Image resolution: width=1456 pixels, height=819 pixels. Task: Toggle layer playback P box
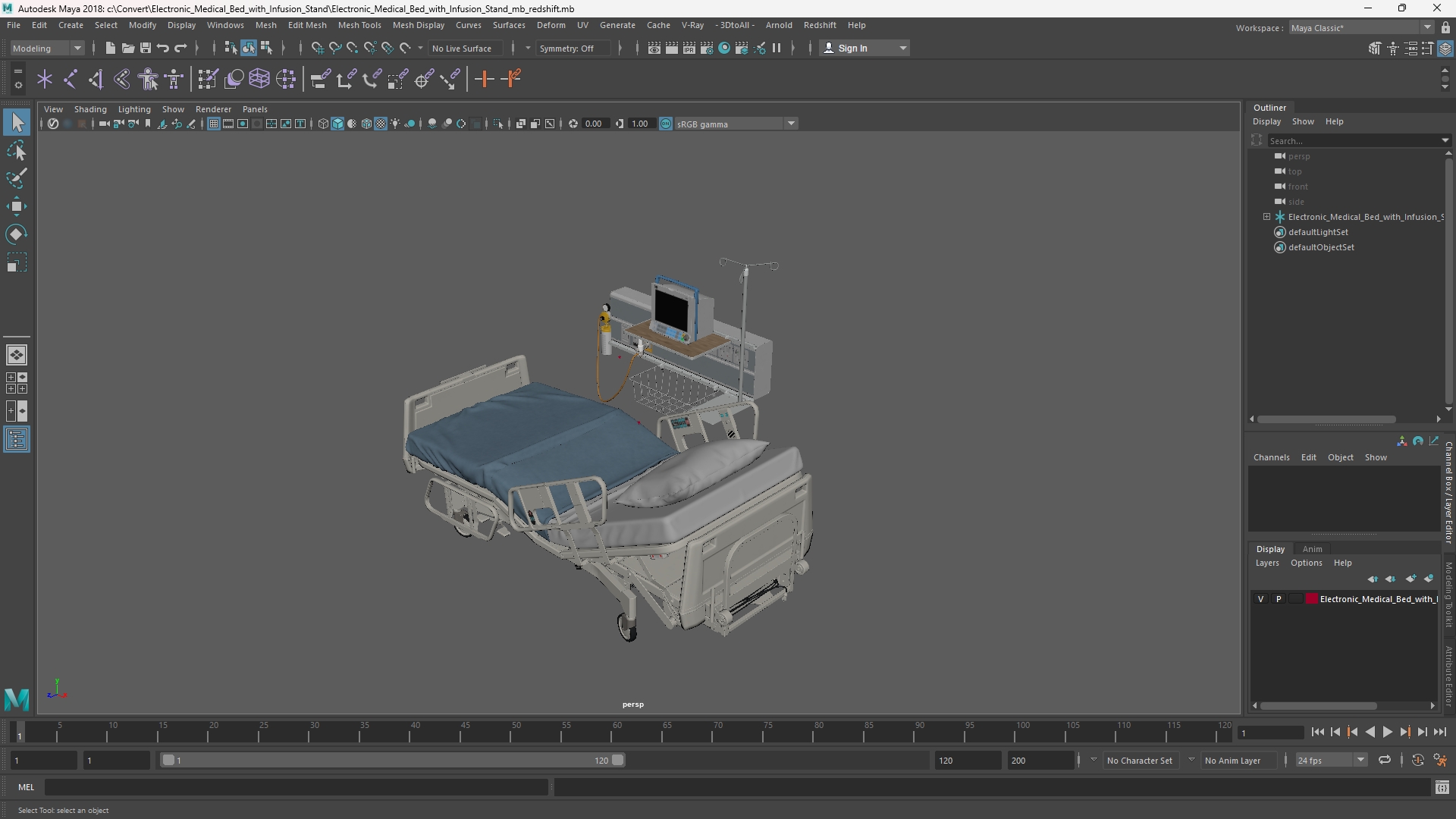pos(1279,599)
